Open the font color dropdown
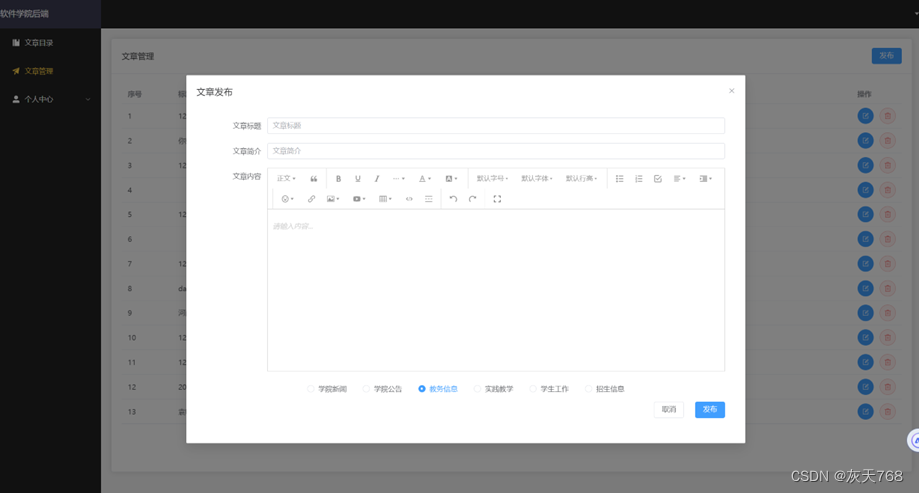 425,179
